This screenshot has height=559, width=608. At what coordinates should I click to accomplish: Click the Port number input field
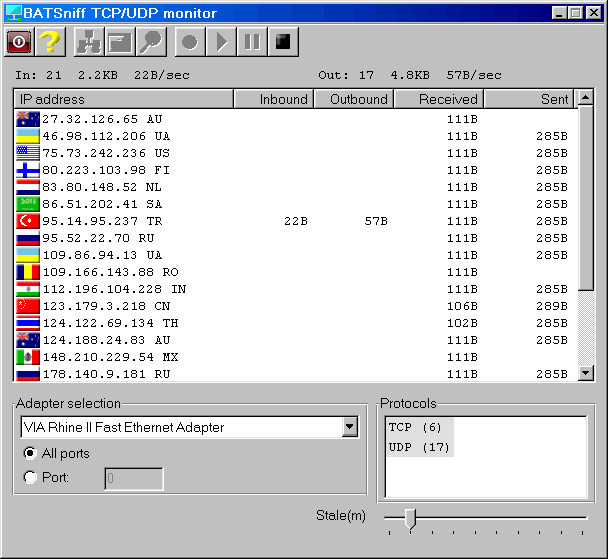point(134,479)
